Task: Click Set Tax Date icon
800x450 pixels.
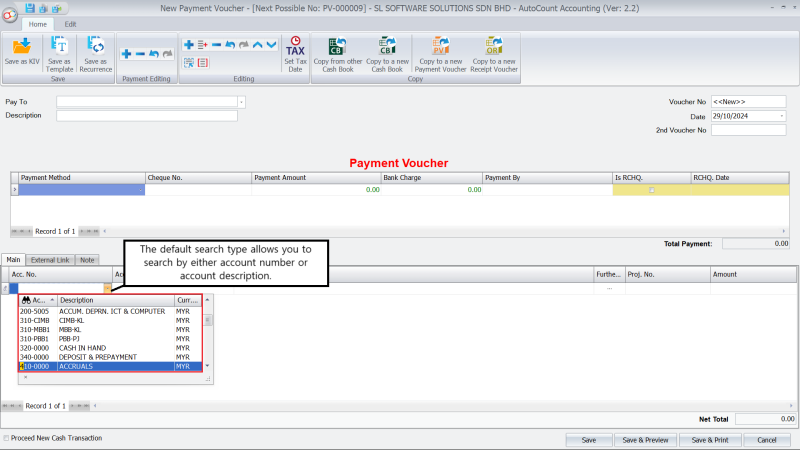Action: (295, 54)
